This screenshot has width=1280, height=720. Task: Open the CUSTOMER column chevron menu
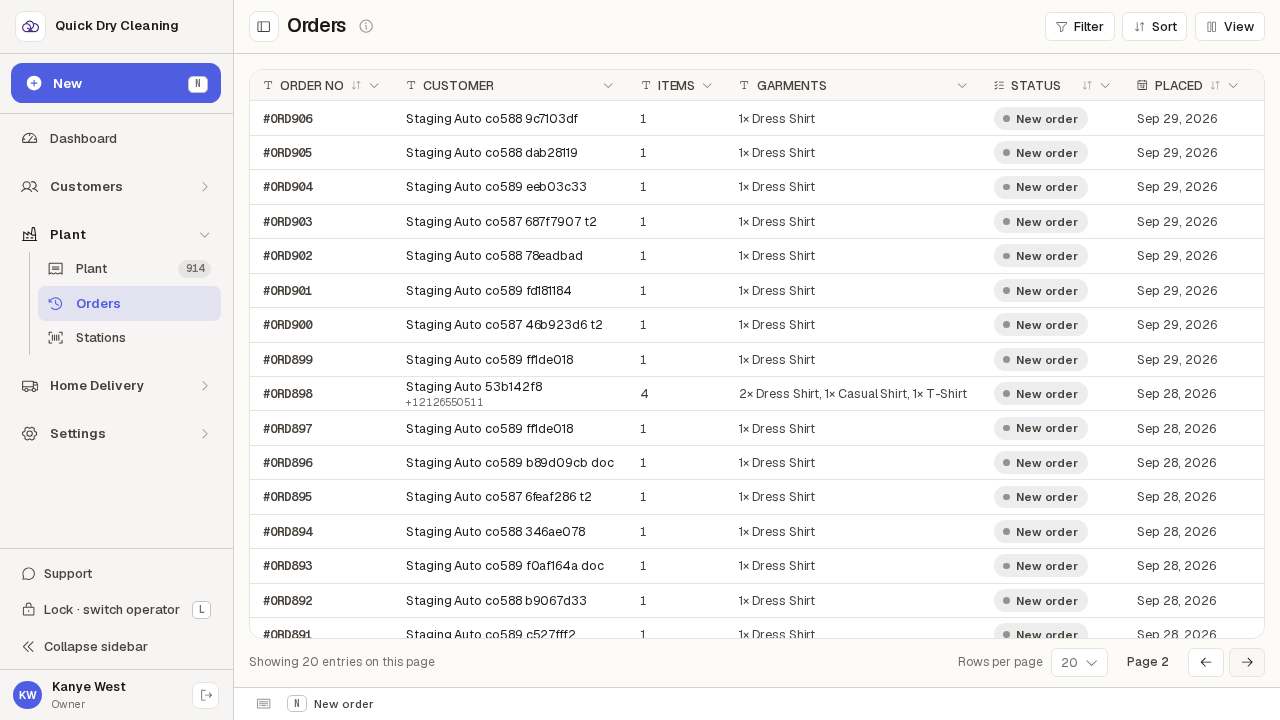click(608, 86)
